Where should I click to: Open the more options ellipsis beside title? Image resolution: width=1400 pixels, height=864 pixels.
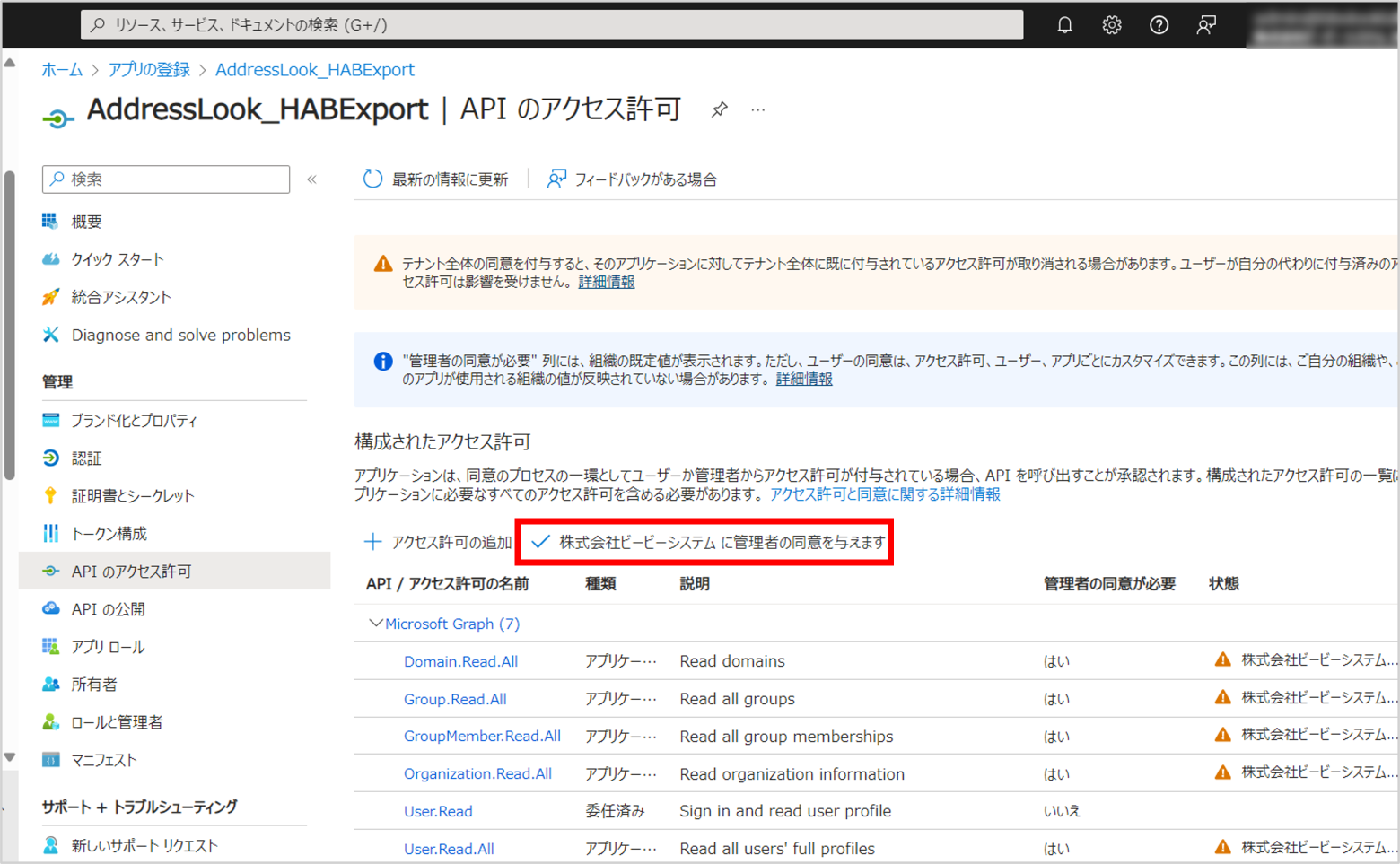click(x=758, y=109)
